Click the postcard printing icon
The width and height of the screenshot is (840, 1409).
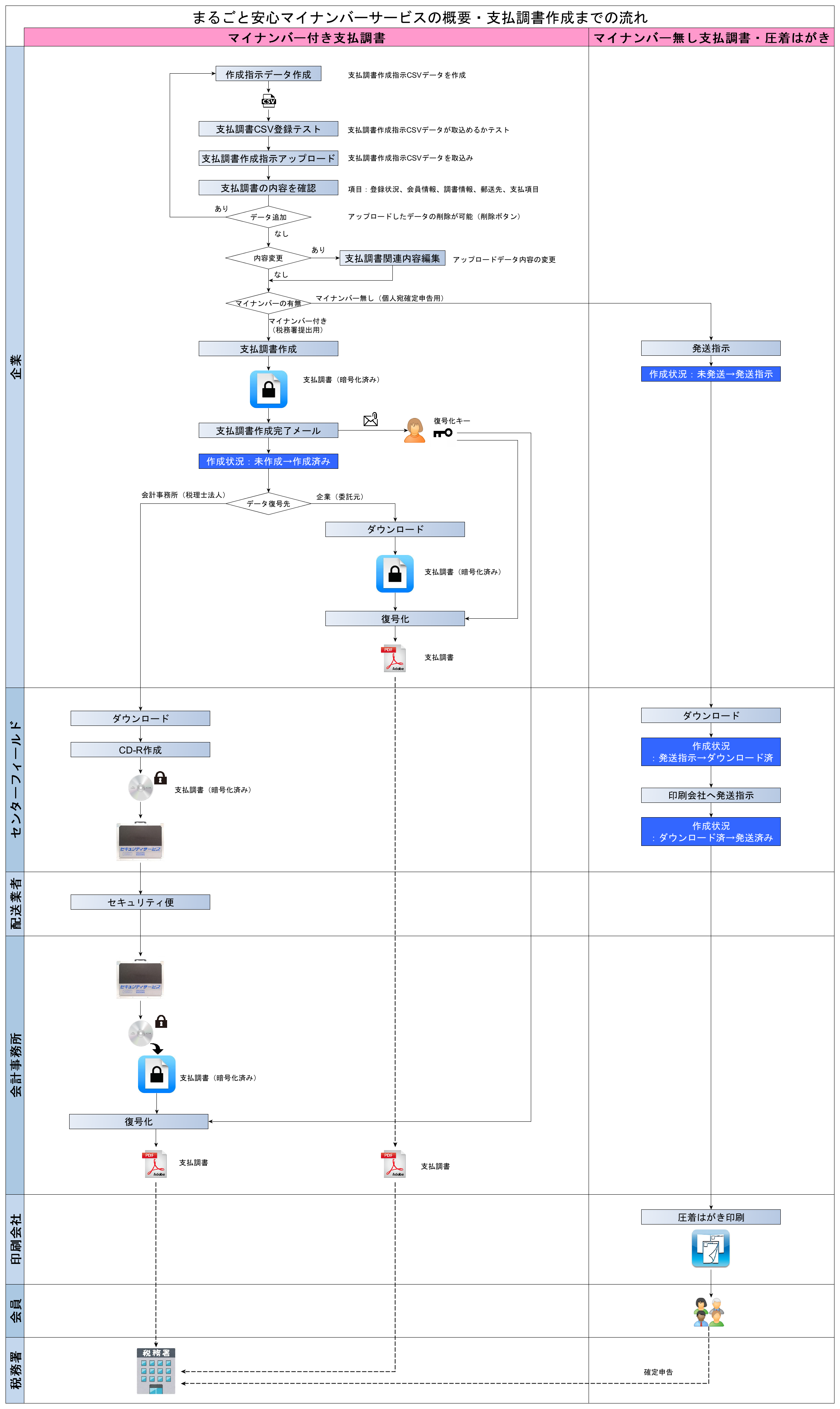click(x=710, y=1248)
